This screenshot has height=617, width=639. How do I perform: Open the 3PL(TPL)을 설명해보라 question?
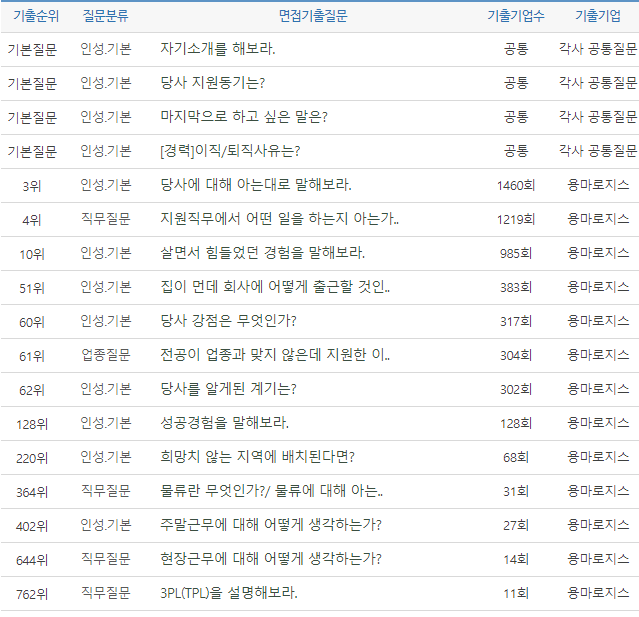pos(229,593)
